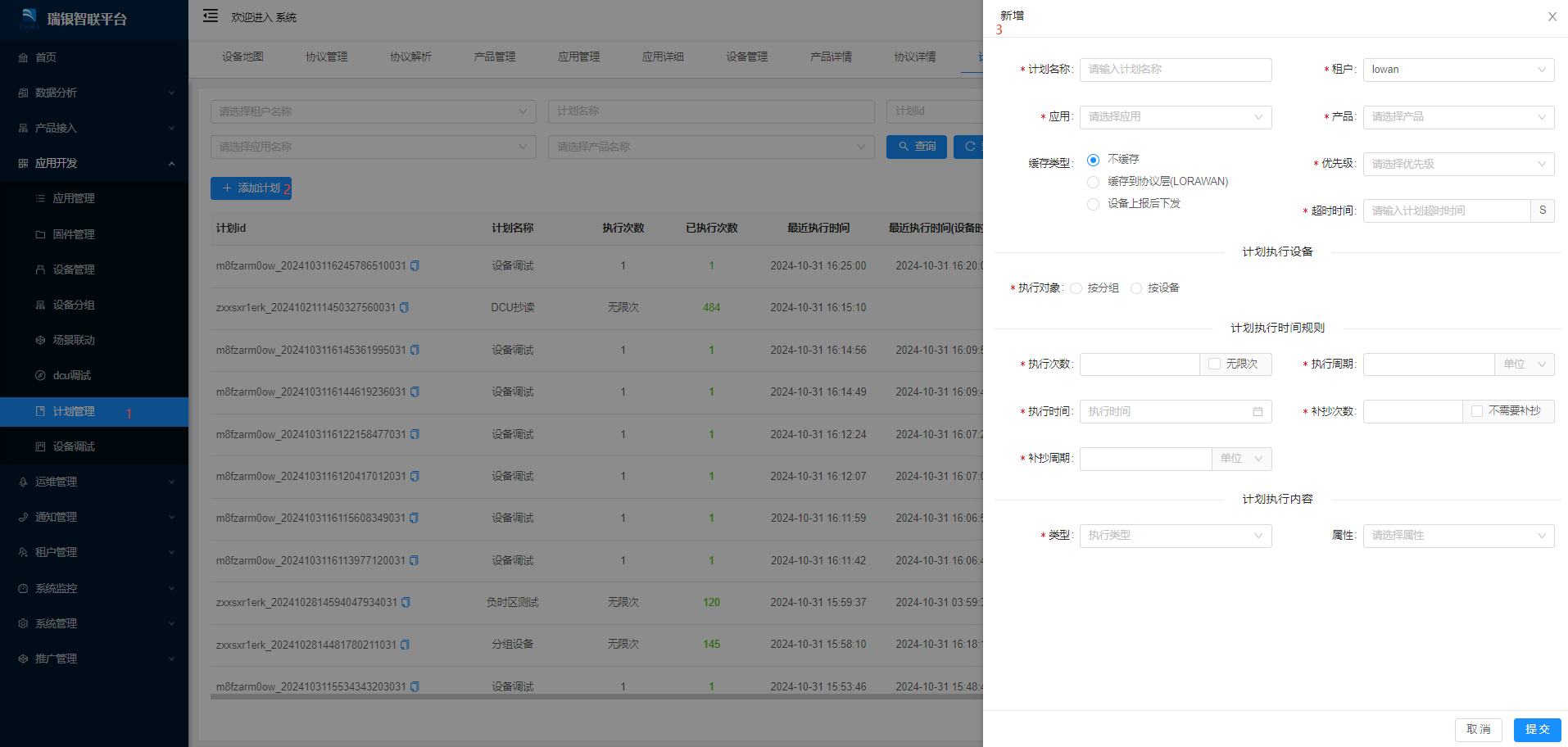The image size is (1568, 747).
Task: Click the 提交 submit button
Action: pos(1538,730)
